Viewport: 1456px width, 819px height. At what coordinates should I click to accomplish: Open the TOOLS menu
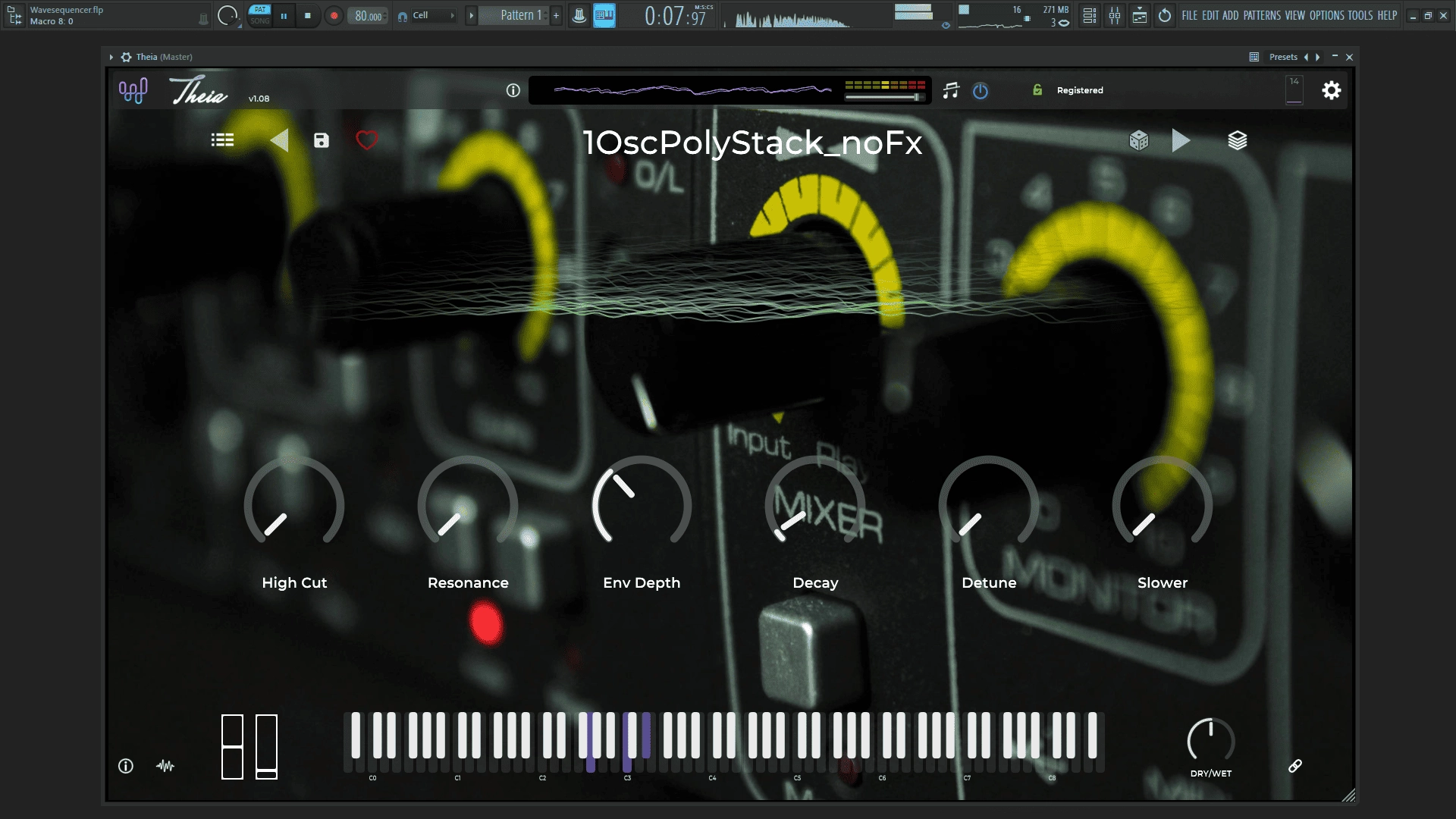click(x=1360, y=15)
